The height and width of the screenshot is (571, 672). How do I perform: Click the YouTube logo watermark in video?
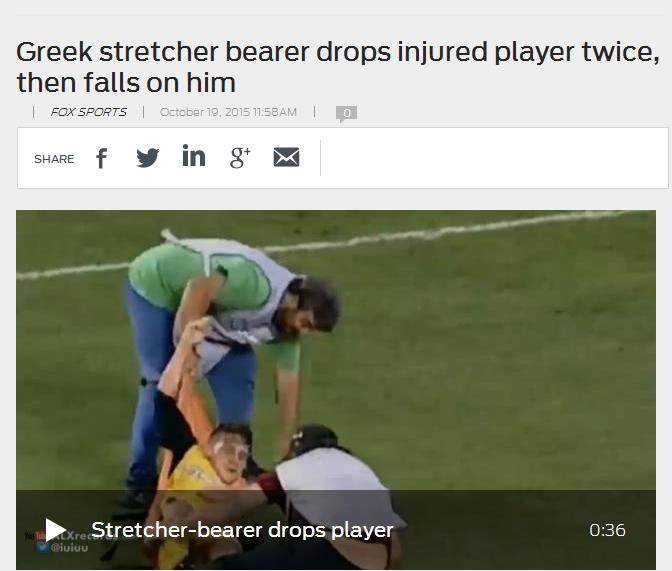(35, 536)
